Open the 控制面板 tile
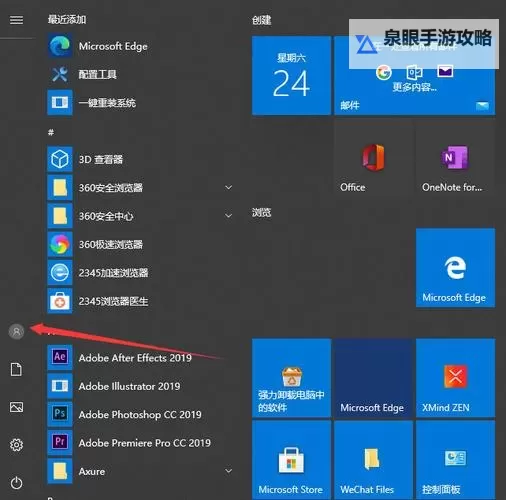Image resolution: width=506 pixels, height=500 pixels. pos(455,460)
